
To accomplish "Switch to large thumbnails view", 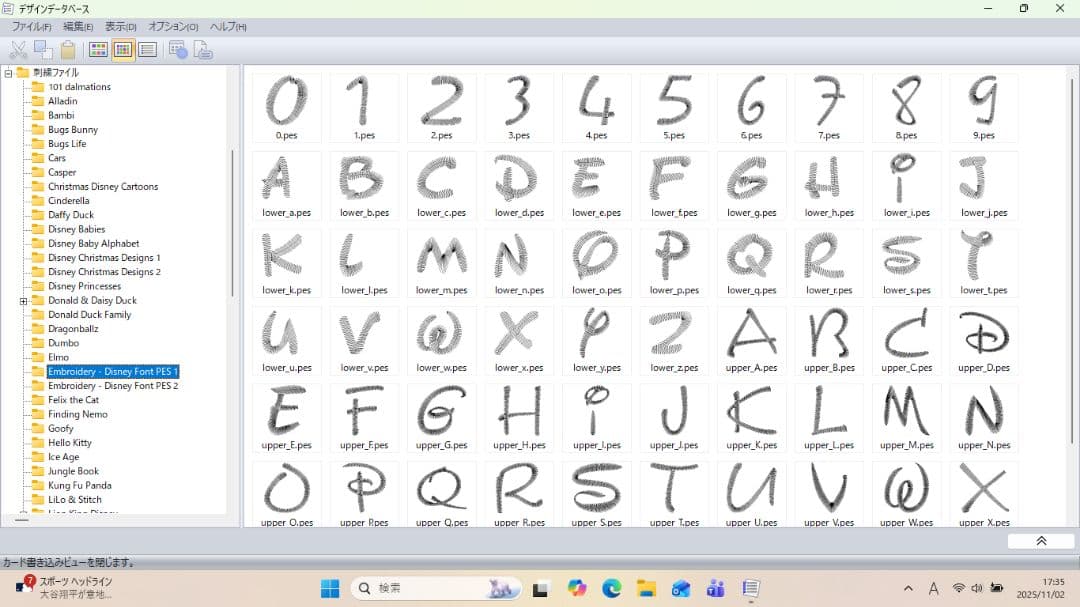I will tap(98, 50).
